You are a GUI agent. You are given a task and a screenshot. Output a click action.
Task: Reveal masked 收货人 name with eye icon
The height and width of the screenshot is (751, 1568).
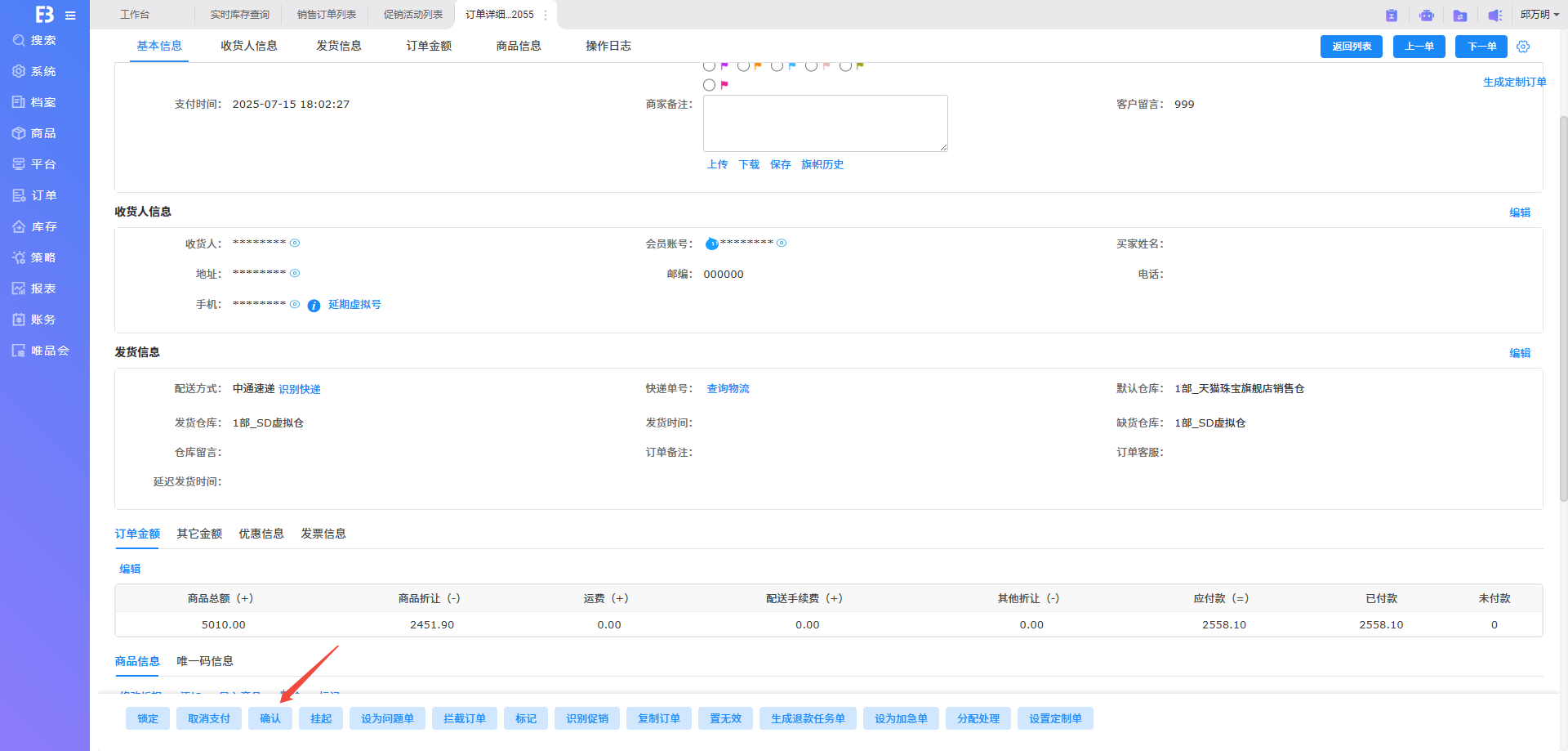point(295,243)
